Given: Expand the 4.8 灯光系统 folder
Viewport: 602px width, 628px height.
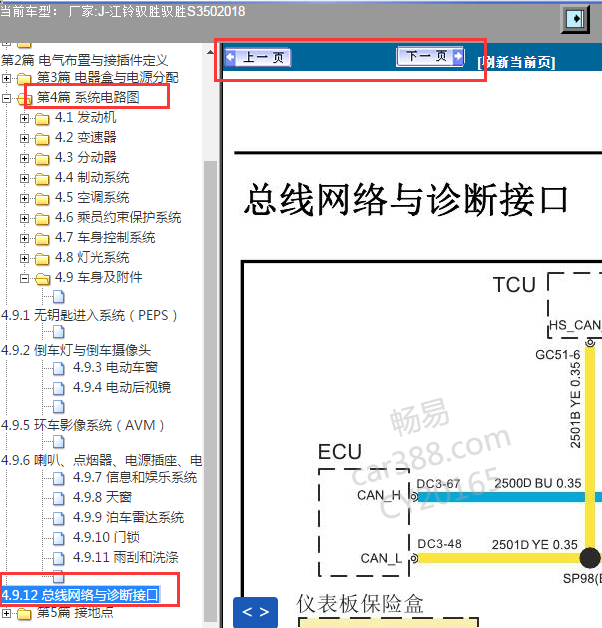Looking at the screenshot, I should tap(24, 259).
